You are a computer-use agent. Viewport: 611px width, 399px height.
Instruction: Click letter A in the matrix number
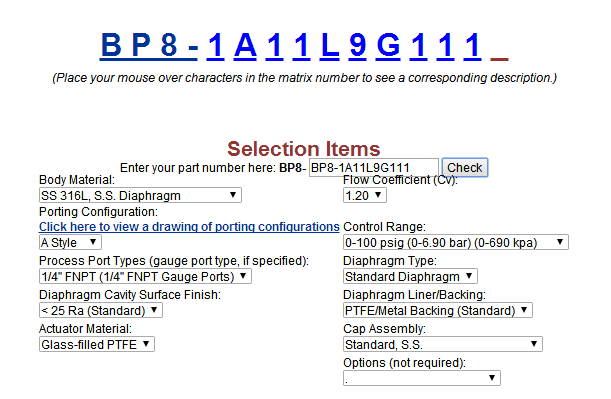click(245, 46)
